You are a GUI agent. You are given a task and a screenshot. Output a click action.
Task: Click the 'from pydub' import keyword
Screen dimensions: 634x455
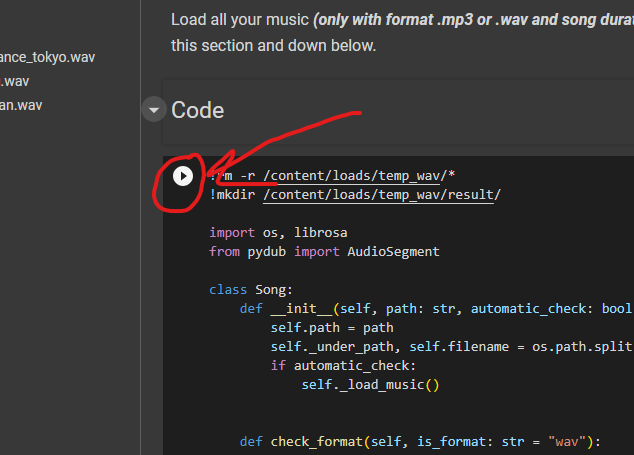[x=225, y=251]
